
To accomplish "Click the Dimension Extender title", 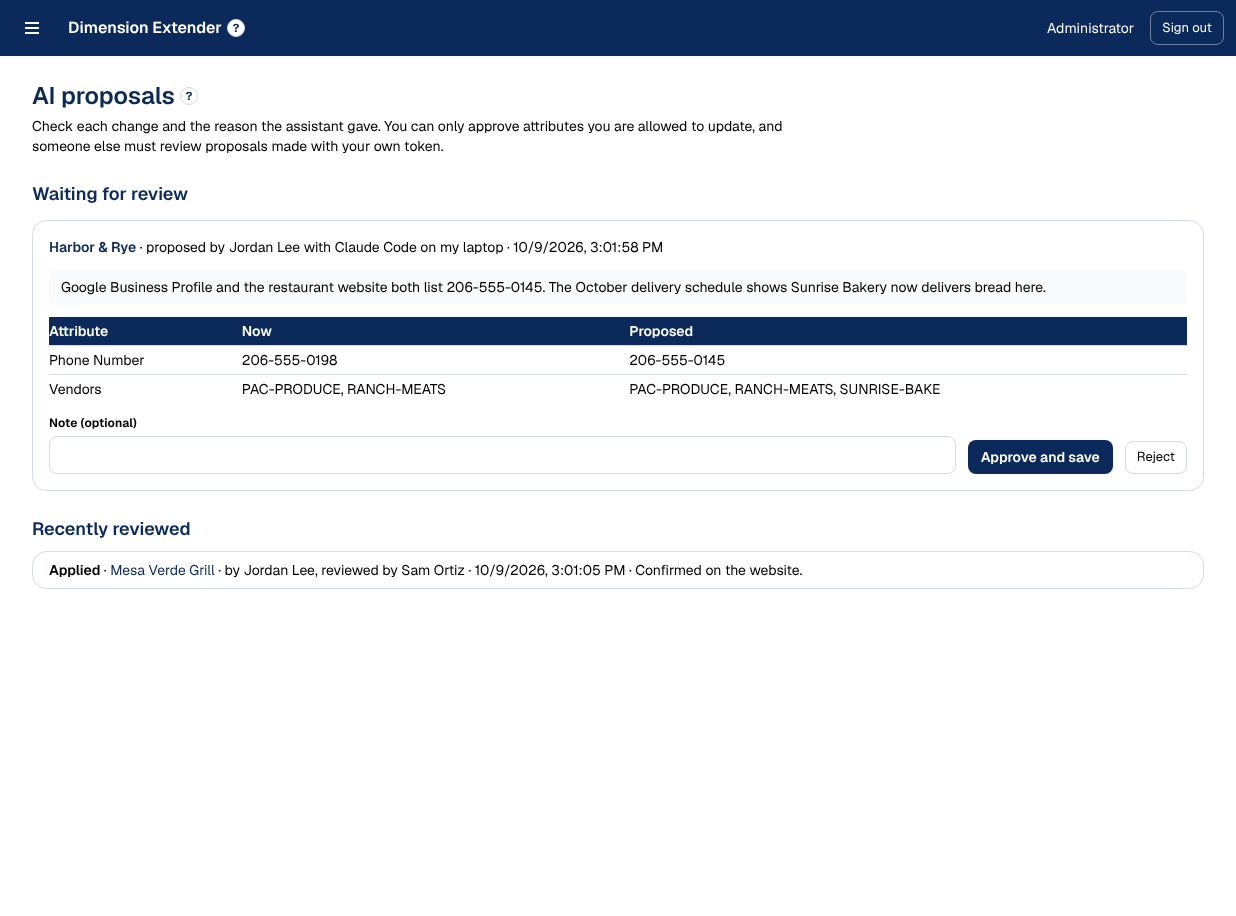I will [144, 28].
